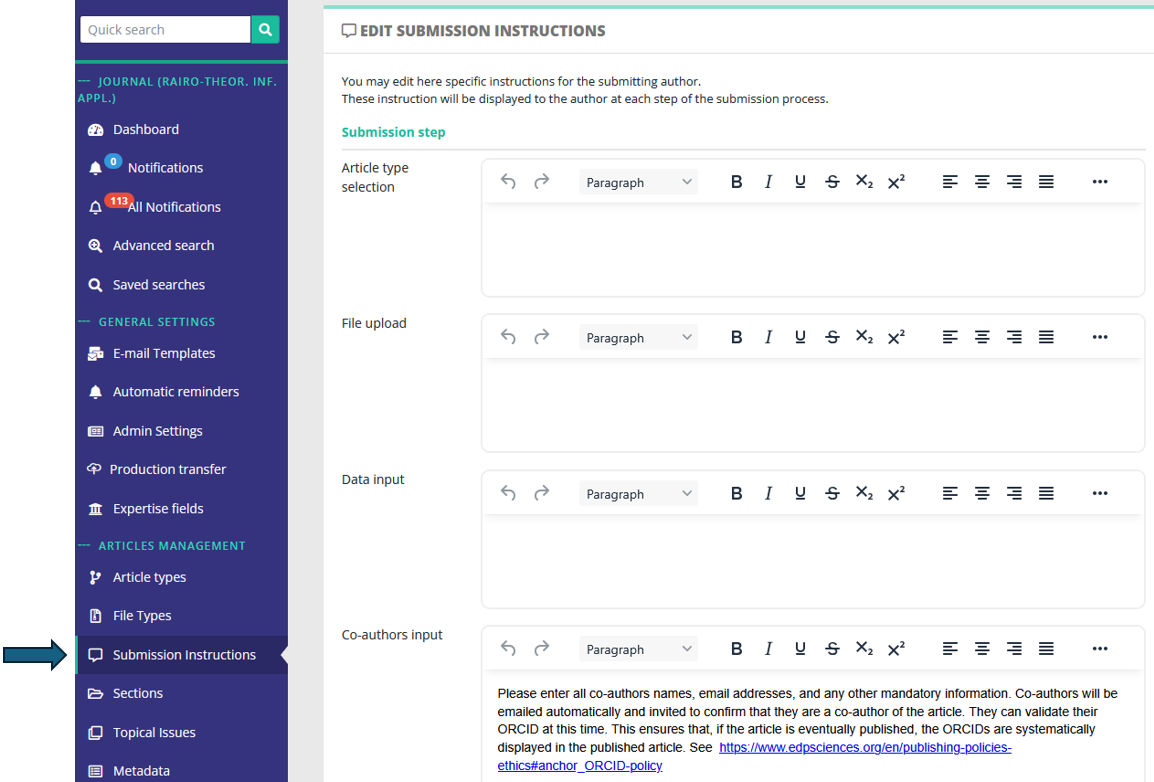The height and width of the screenshot is (782, 1154).
Task: Apply superscript in File upload editor
Action: (x=896, y=337)
